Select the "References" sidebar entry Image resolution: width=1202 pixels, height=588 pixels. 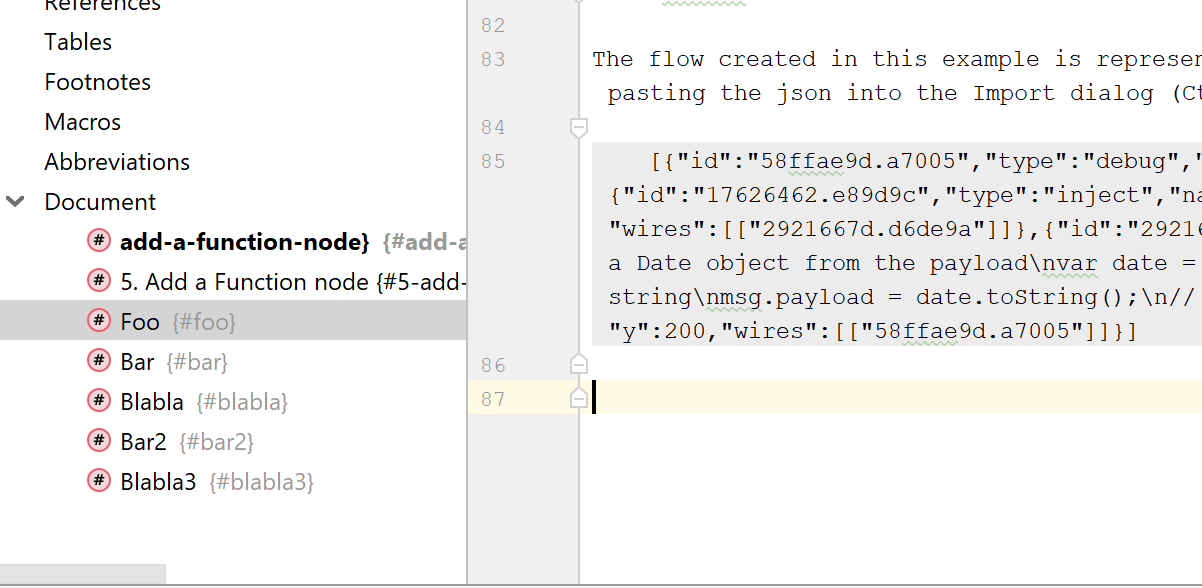tap(100, 5)
